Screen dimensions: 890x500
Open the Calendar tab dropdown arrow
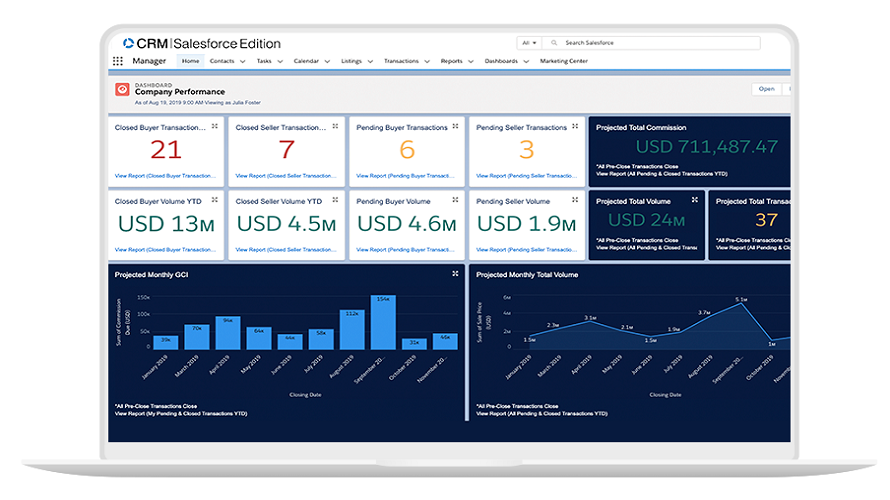tap(327, 61)
